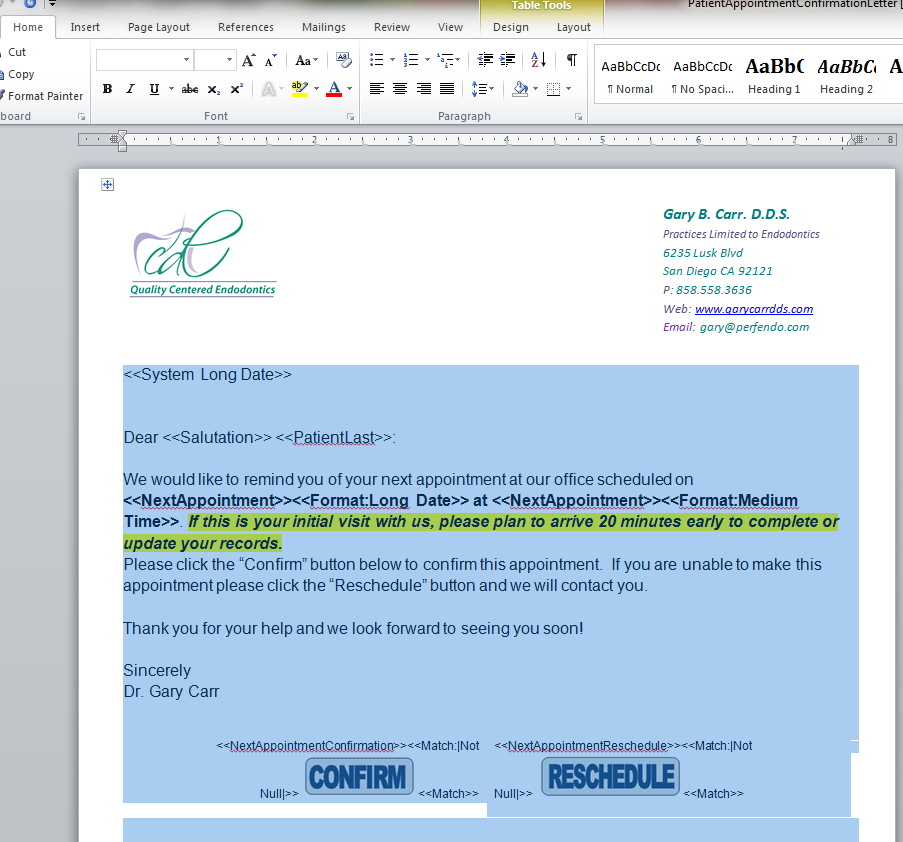Image resolution: width=903 pixels, height=842 pixels.
Task: Show paragraph marks with the pilcrow icon
Action: [x=571, y=60]
